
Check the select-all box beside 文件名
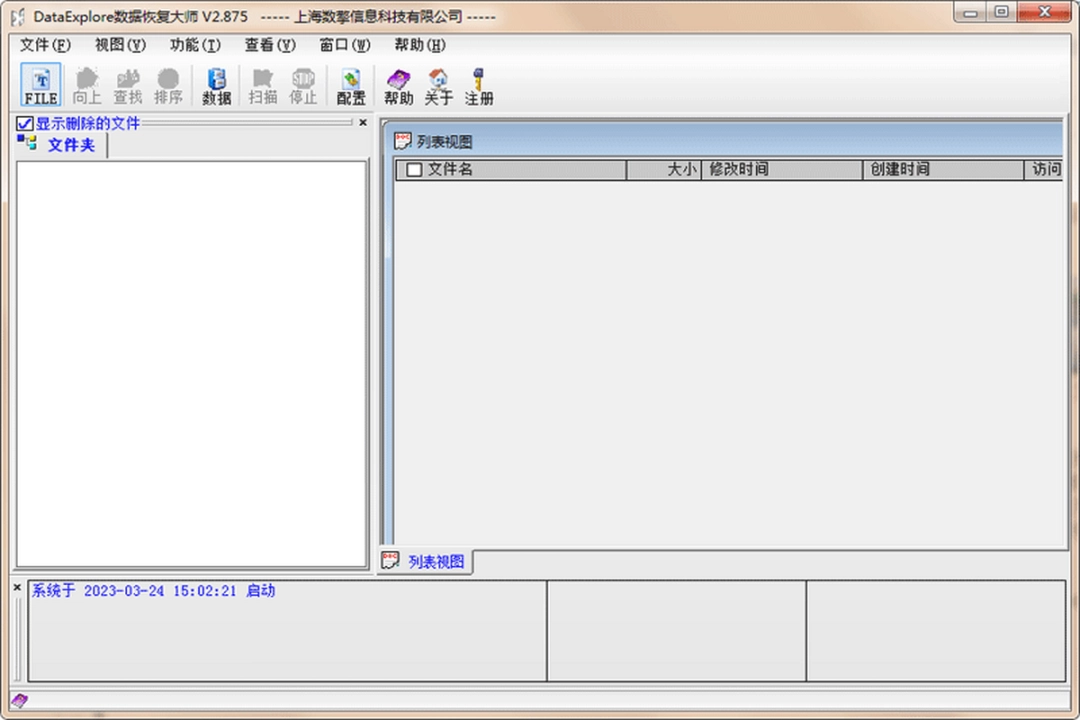coord(414,170)
